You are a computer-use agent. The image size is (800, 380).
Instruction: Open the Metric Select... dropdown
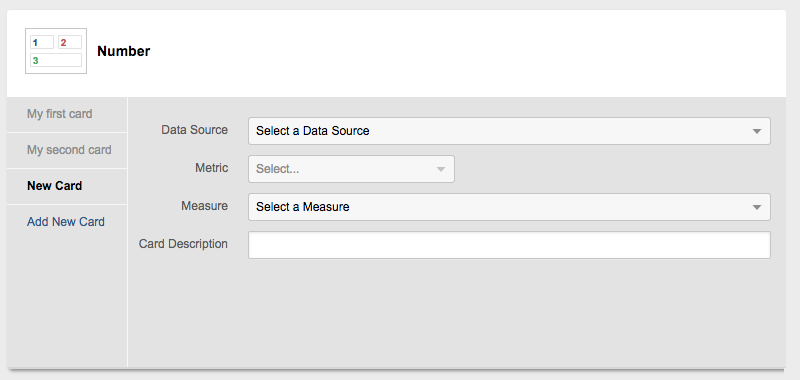(352, 169)
